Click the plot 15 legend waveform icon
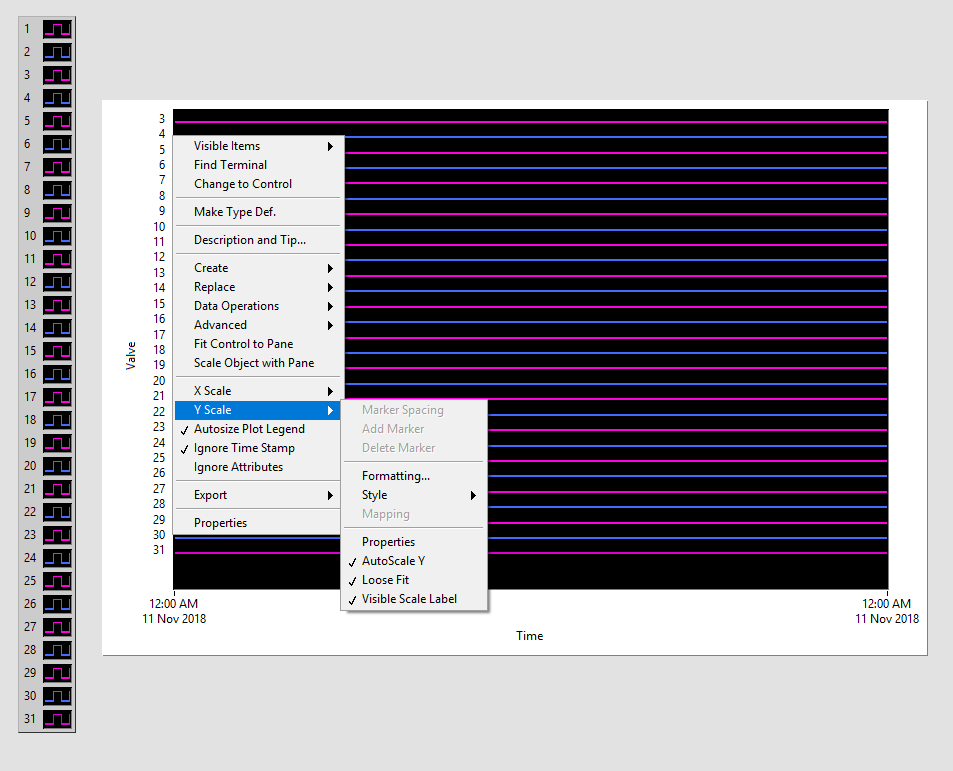Viewport: 953px width, 771px height. coord(57,351)
